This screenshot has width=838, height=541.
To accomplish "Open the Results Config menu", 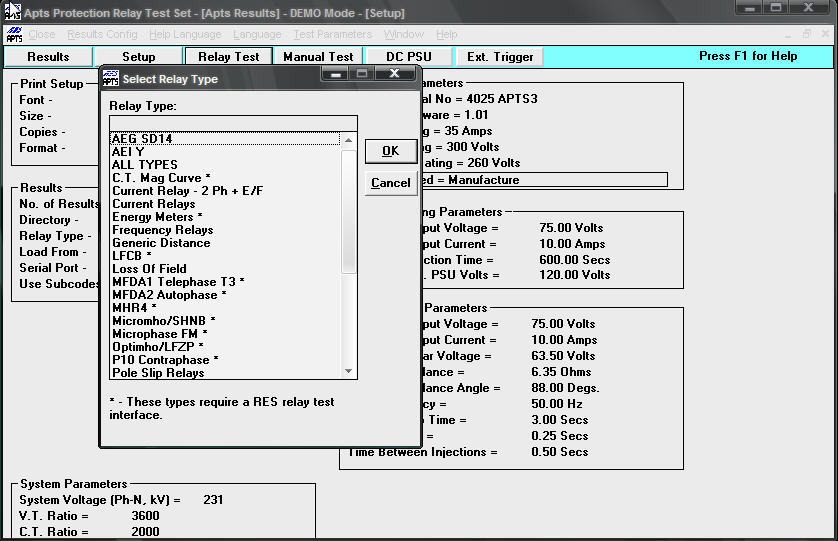I will (x=102, y=34).
